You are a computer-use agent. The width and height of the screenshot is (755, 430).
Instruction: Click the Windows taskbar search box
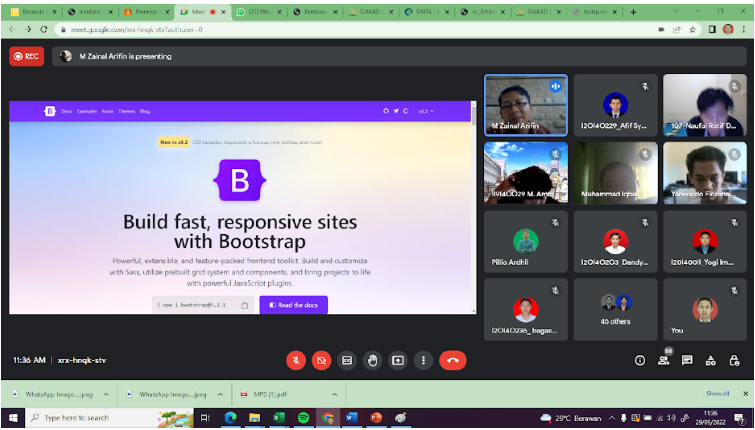point(100,418)
